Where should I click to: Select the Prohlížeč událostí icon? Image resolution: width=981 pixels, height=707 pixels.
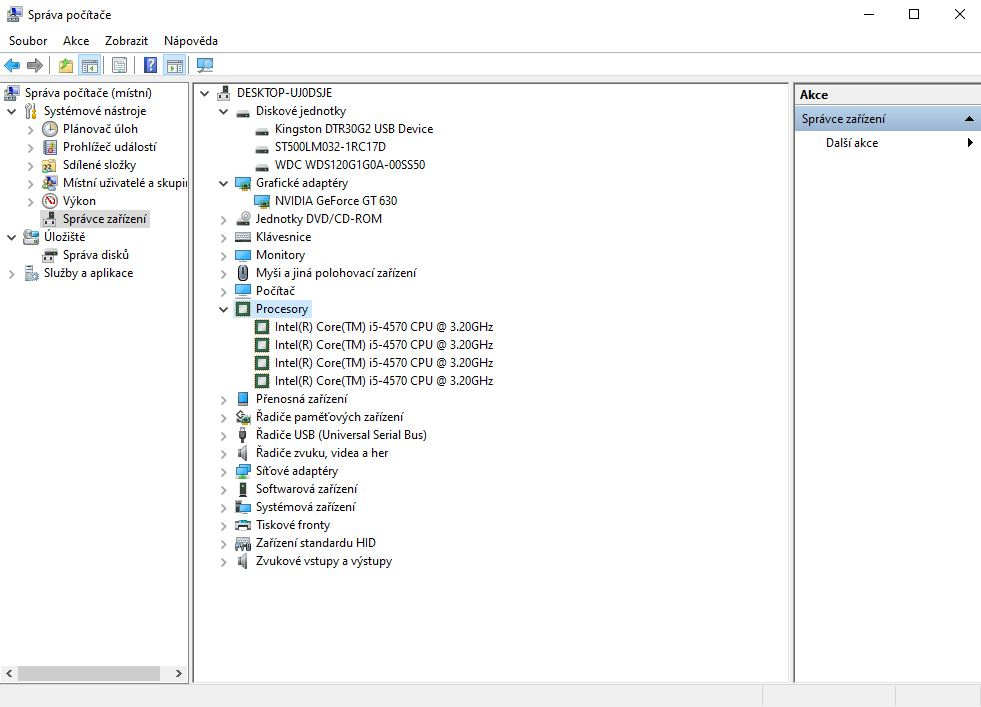coord(50,147)
